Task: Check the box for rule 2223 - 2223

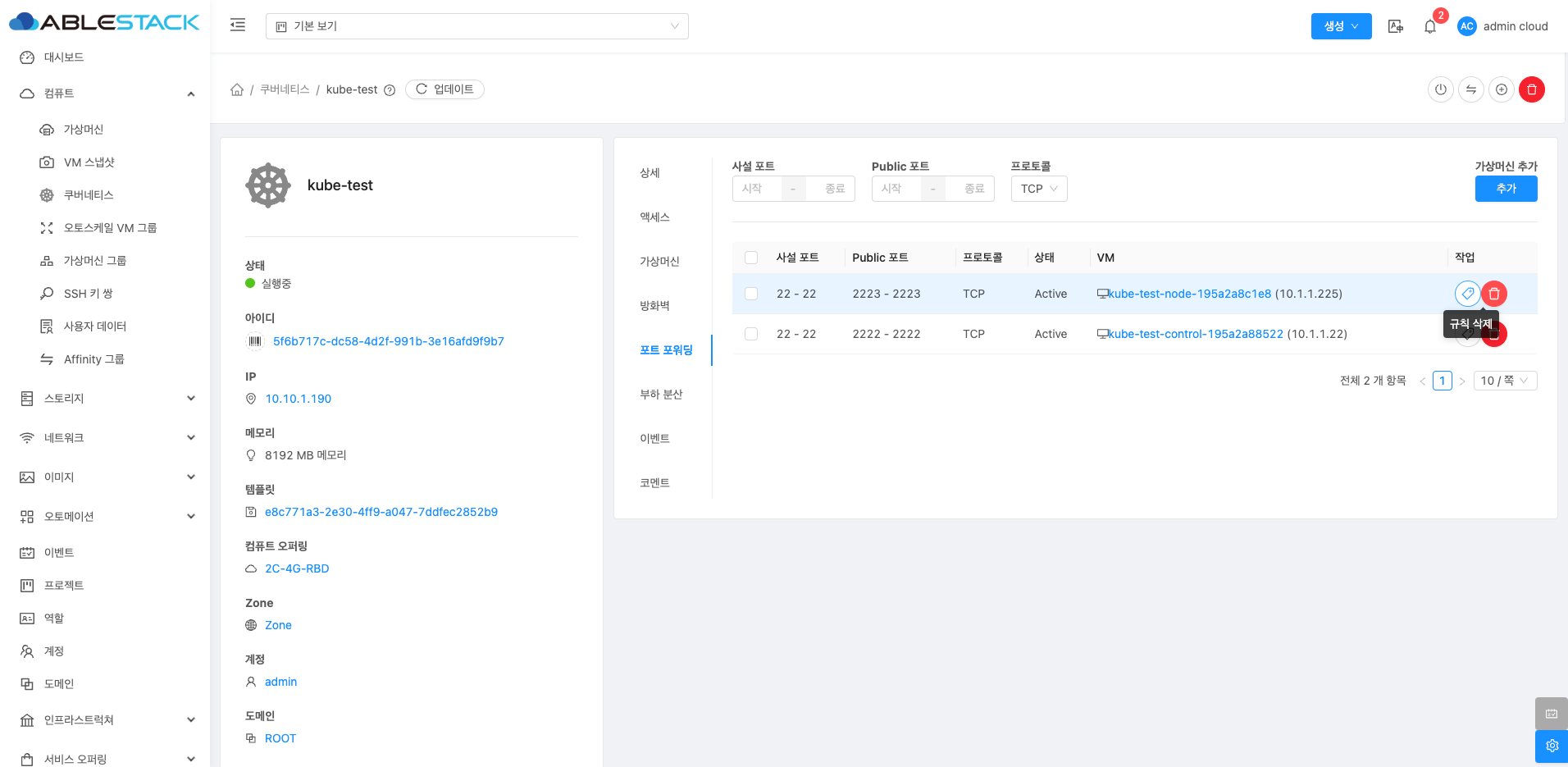Action: point(751,294)
